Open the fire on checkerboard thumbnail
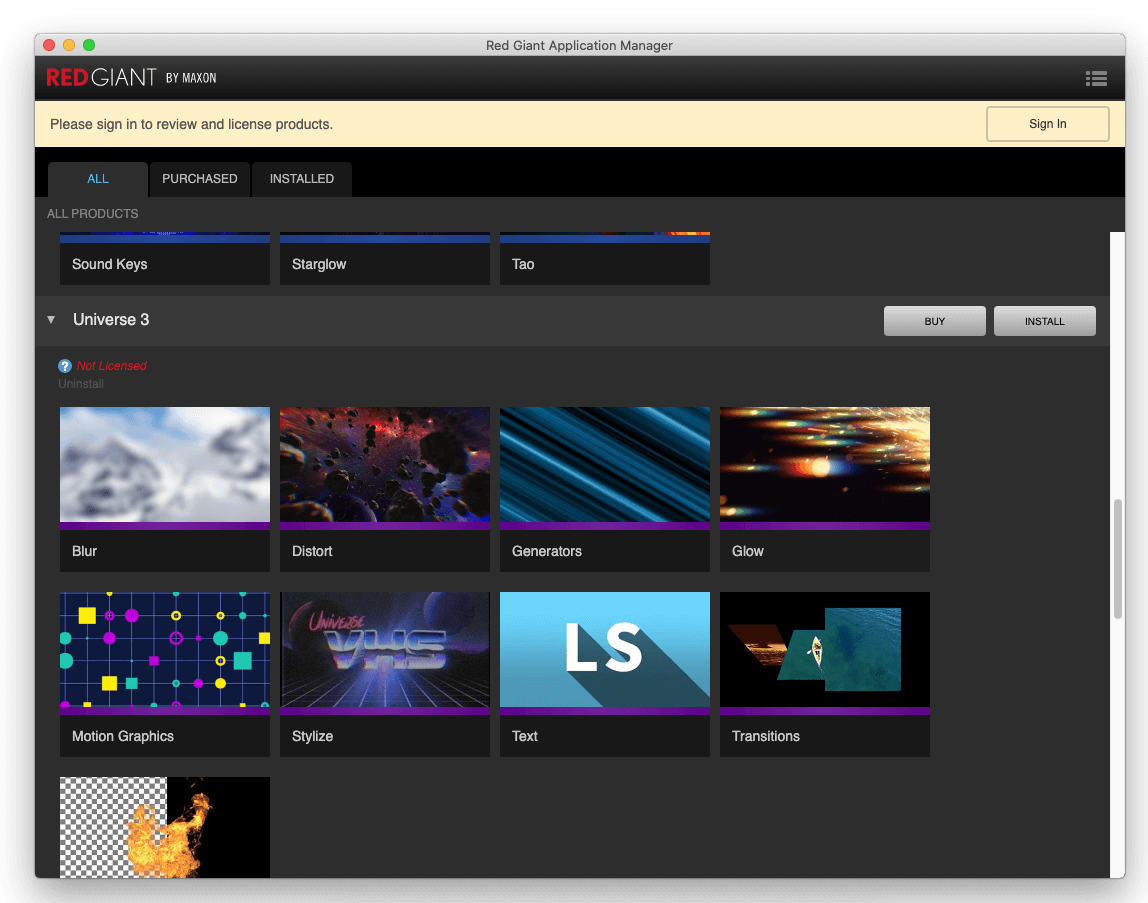The height and width of the screenshot is (903, 1148). pyautogui.click(x=165, y=828)
